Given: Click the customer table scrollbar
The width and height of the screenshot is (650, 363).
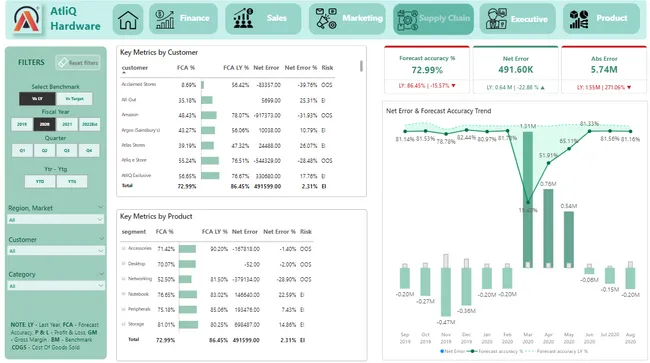Looking at the screenshot, I should (361, 66).
